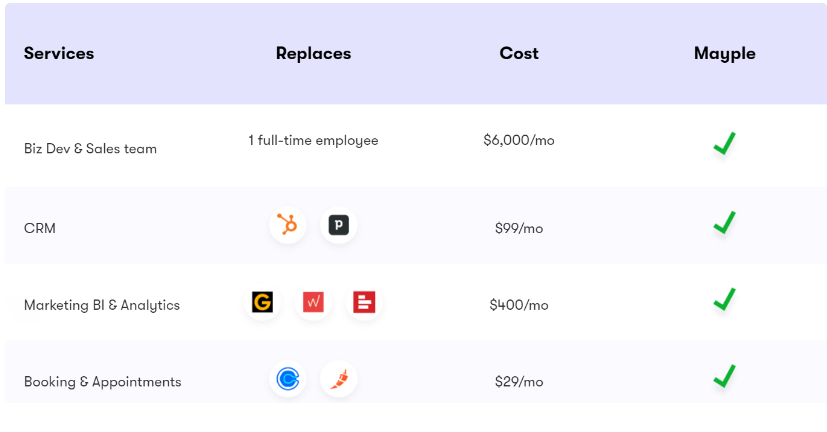The image size is (827, 432).
Task: Click the blue Calendly icon
Action: (287, 379)
